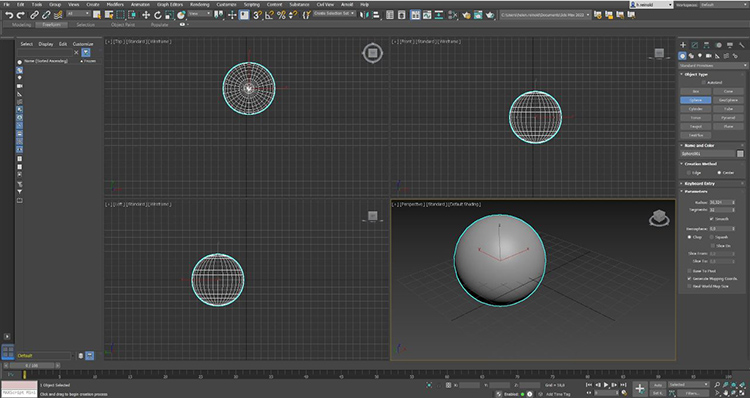Click the Radius value field
Screen dimensions: 750x398
(720, 202)
